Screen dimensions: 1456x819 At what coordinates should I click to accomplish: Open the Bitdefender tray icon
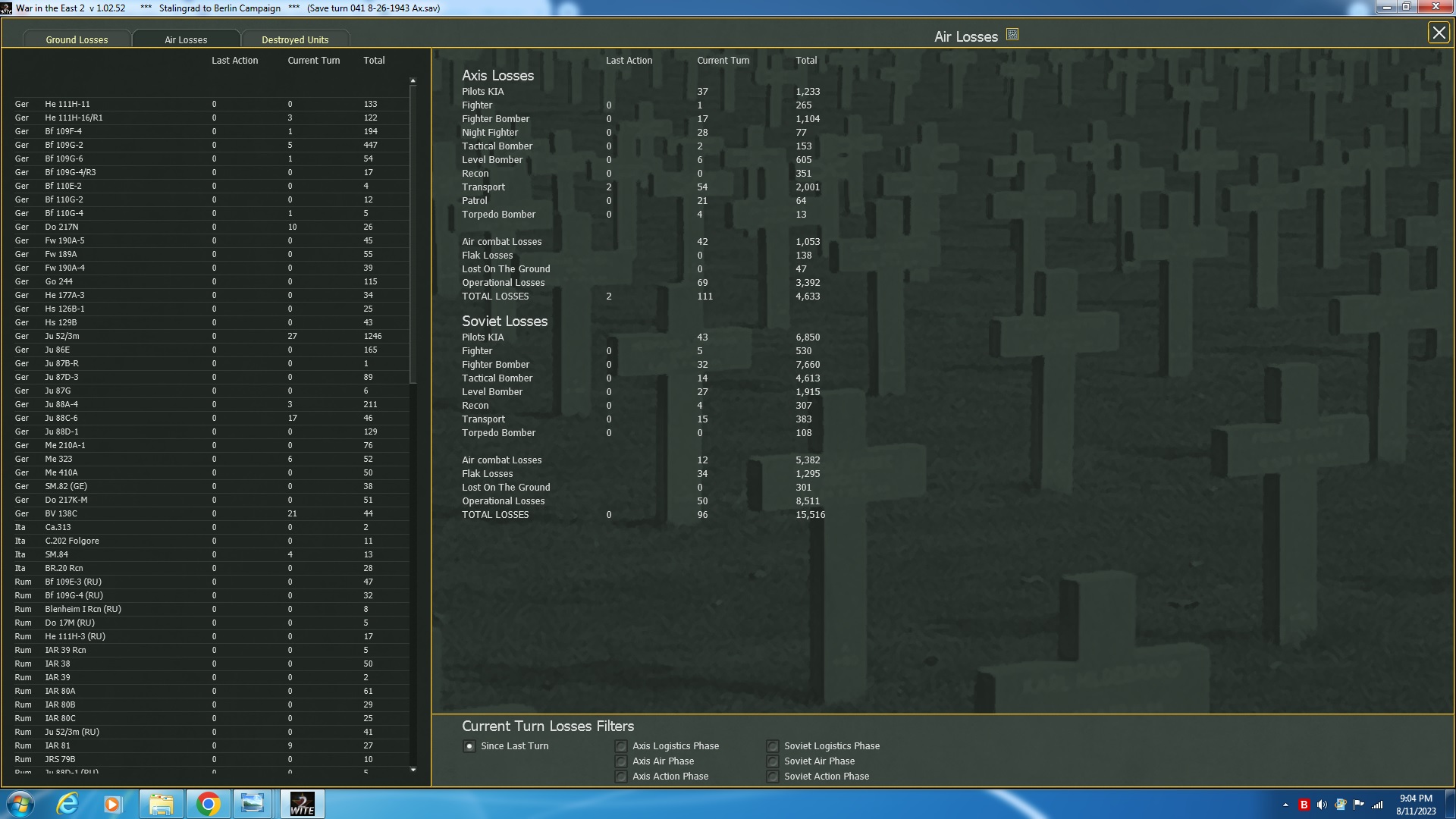(x=1304, y=805)
